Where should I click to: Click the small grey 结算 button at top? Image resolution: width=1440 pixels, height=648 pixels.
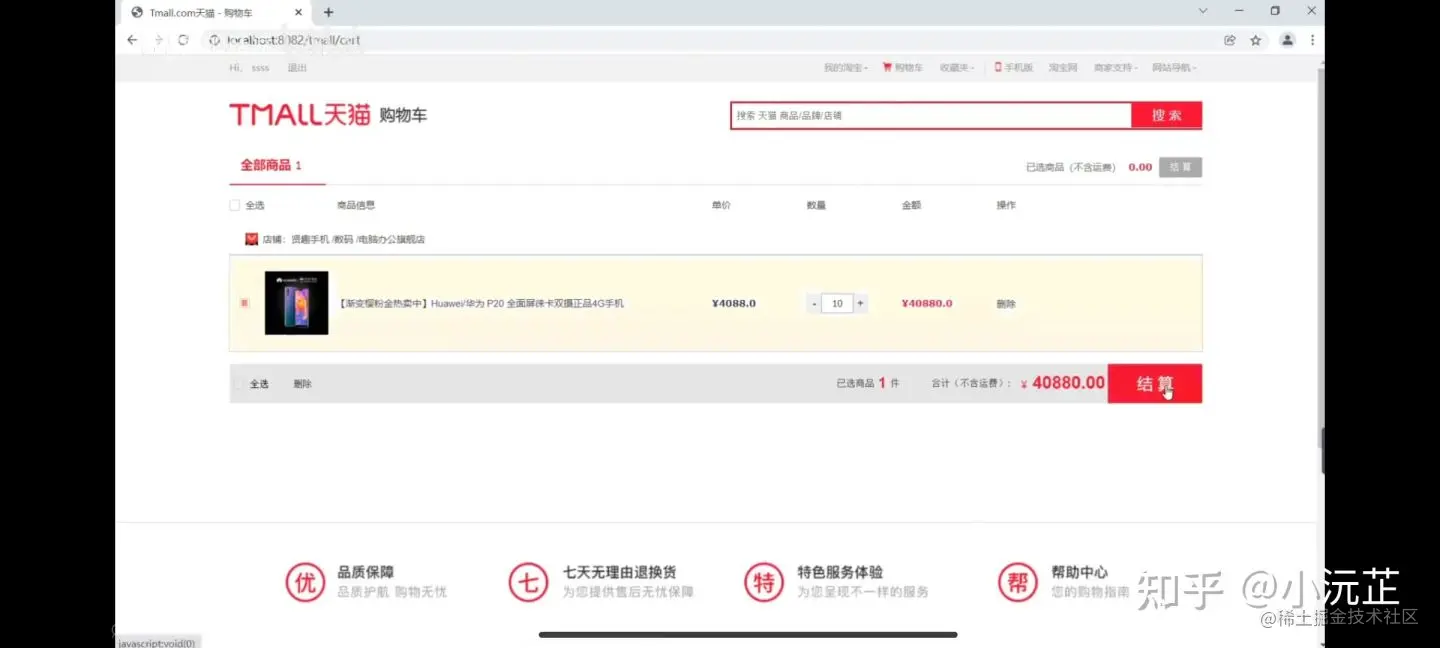coord(1180,167)
